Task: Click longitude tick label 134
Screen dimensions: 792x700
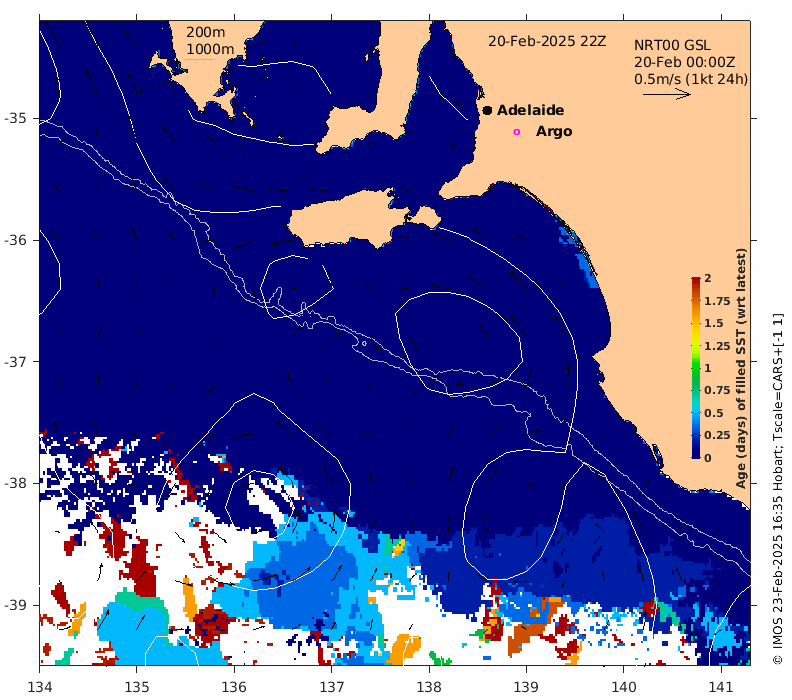Action: point(40,687)
